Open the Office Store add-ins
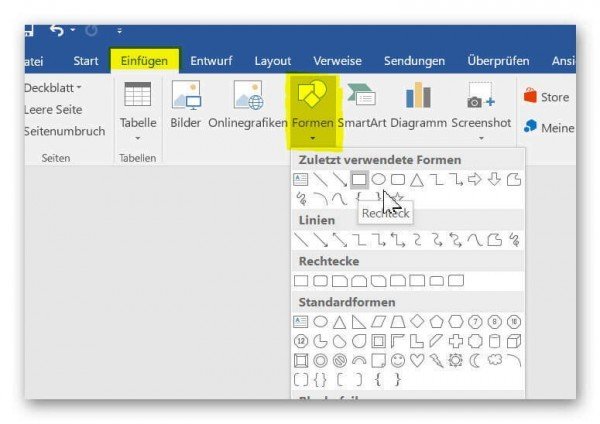The width and height of the screenshot is (600, 424). (x=546, y=97)
